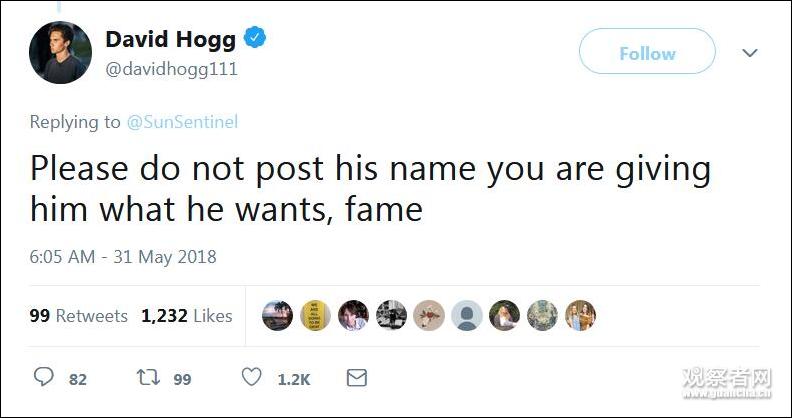
Task: View the list of 1,232 Likes
Action: click(x=187, y=316)
